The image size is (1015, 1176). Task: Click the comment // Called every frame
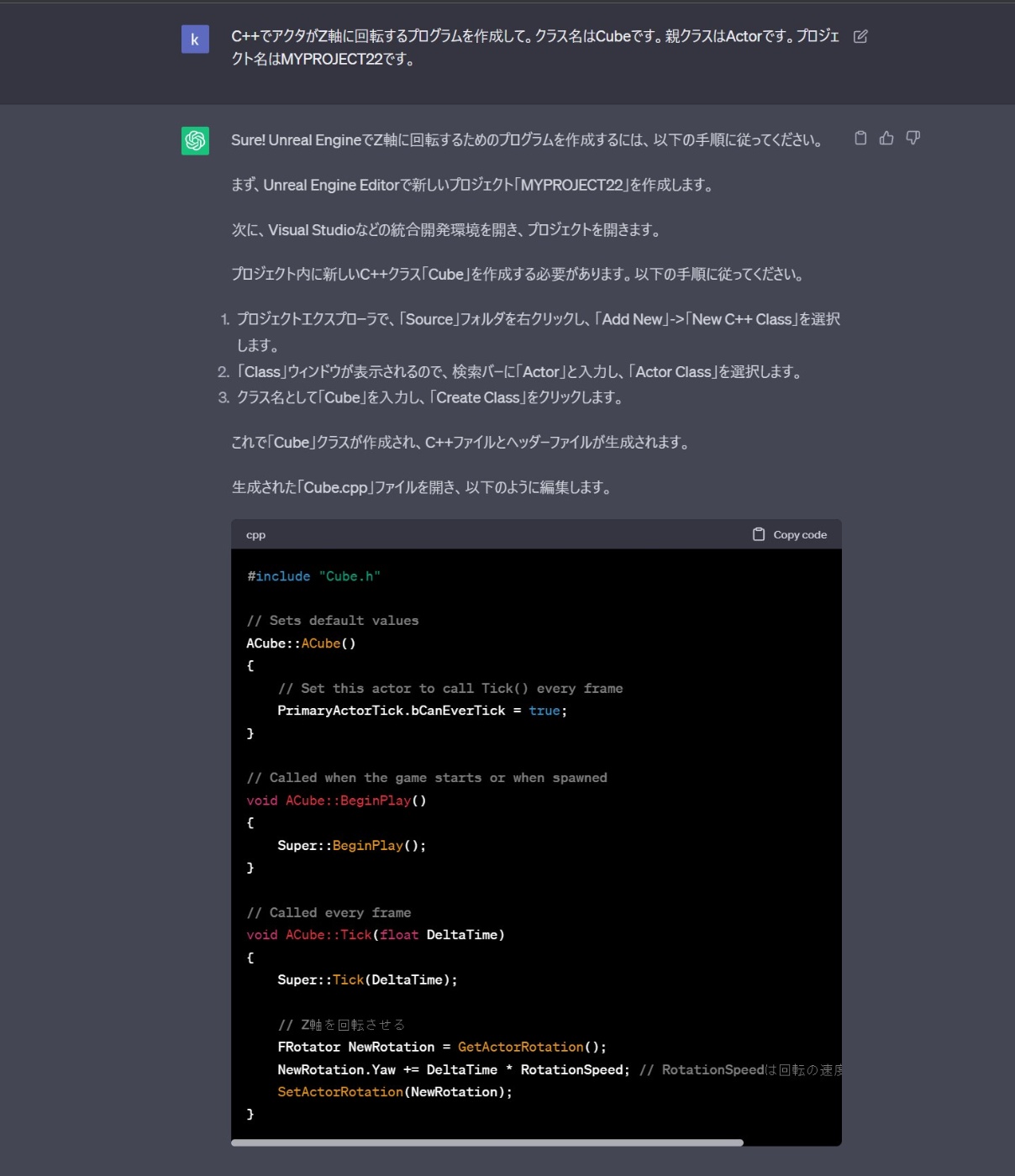(x=329, y=912)
